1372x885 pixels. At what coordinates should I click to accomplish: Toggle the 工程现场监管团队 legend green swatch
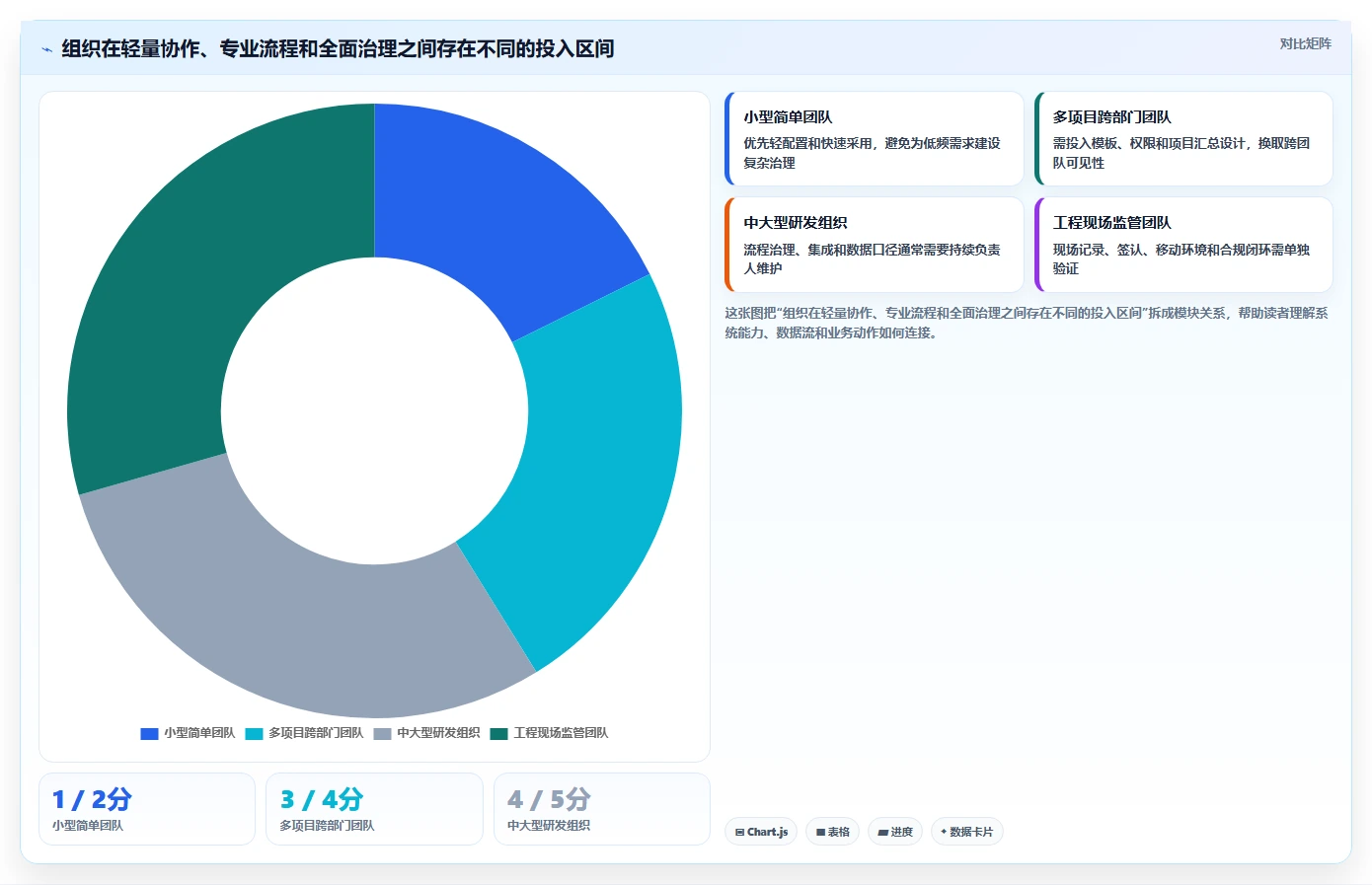click(x=498, y=733)
